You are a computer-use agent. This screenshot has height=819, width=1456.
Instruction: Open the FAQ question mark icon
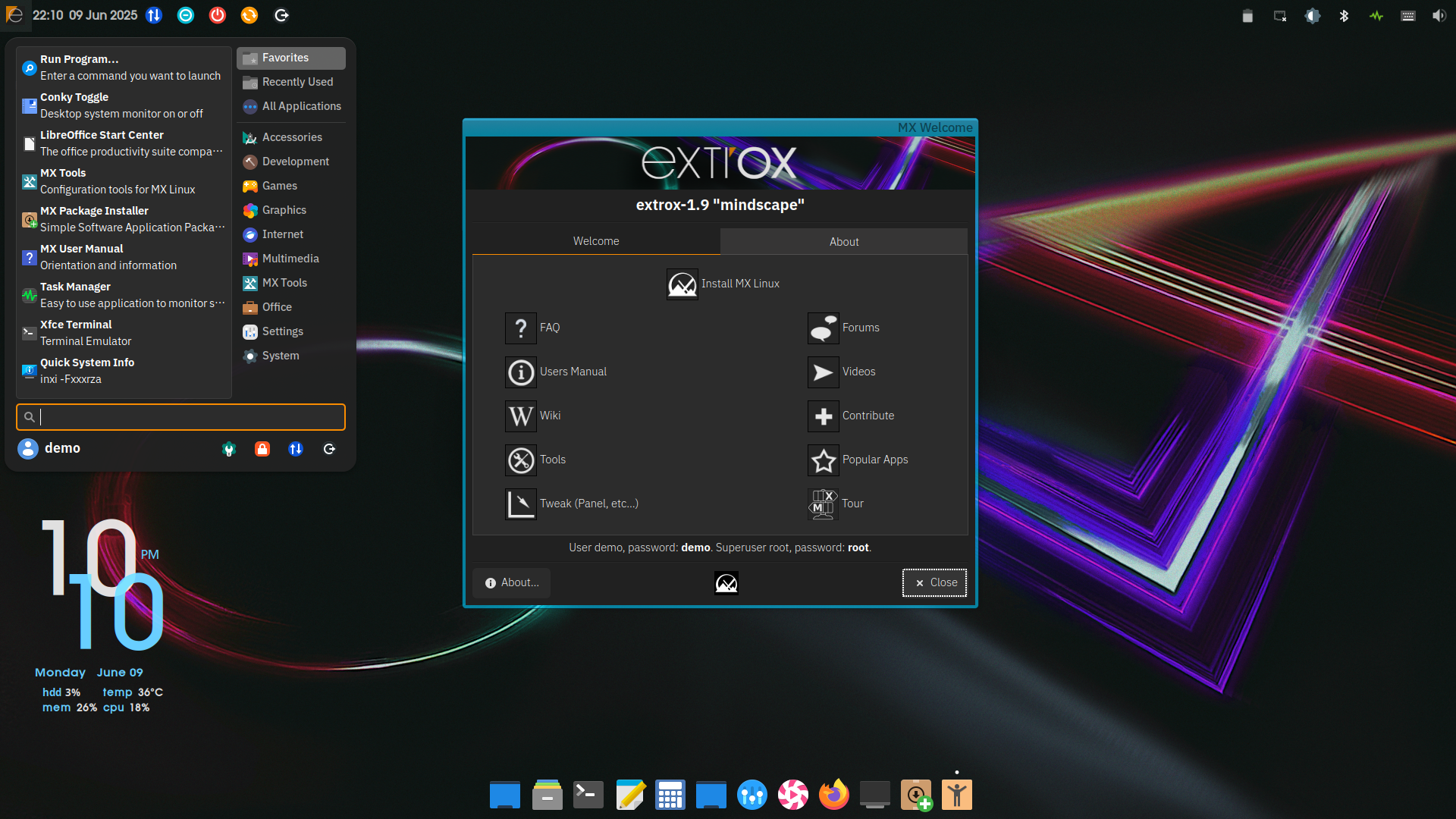521,328
